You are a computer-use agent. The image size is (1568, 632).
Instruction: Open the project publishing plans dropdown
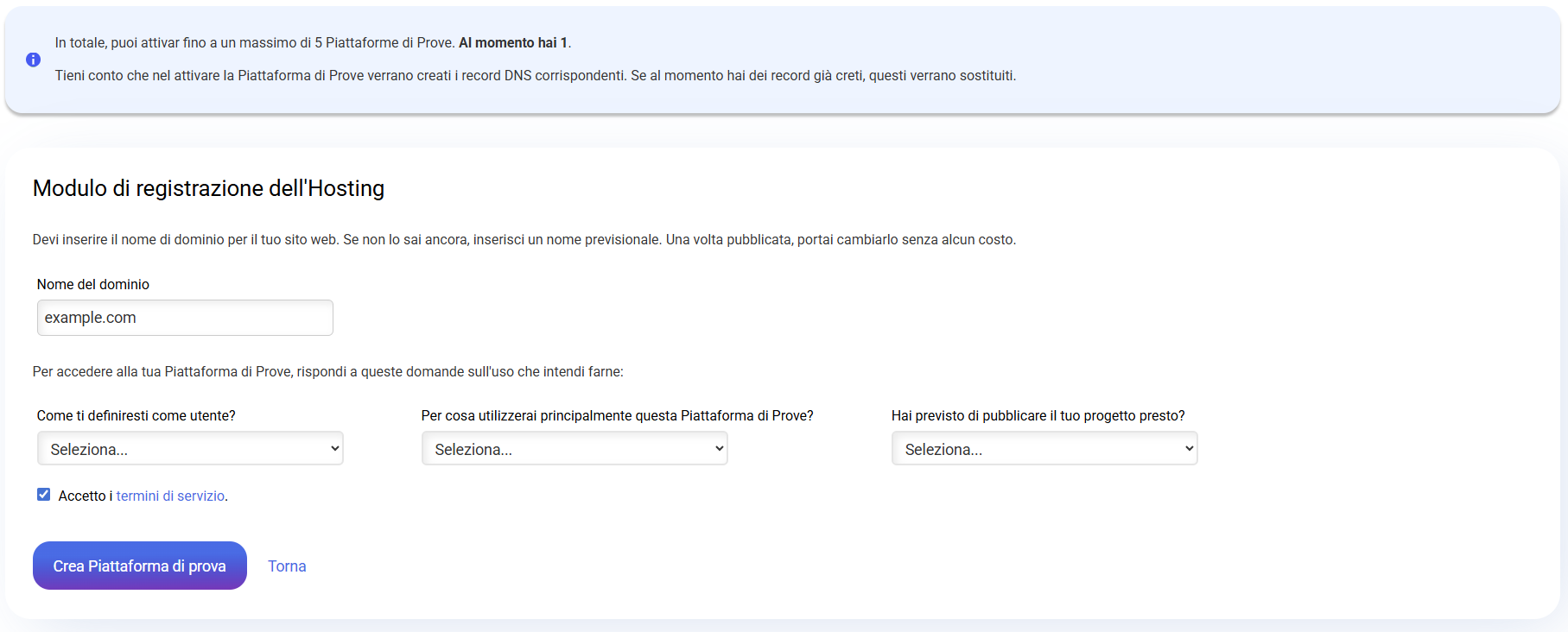(1044, 449)
